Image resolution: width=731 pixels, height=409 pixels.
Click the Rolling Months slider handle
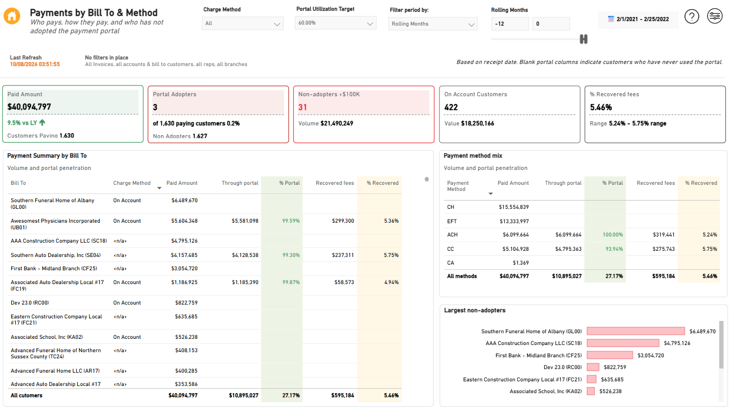(583, 39)
